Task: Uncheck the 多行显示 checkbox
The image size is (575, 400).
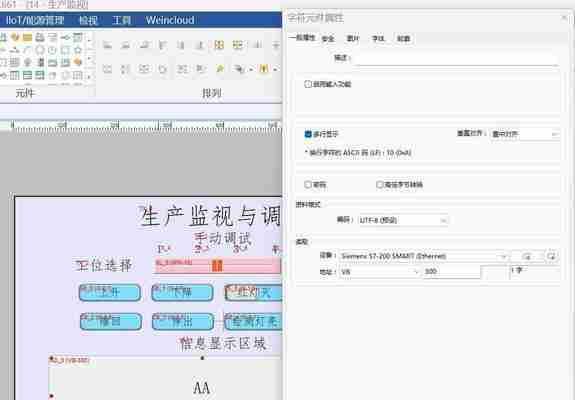Action: point(308,134)
